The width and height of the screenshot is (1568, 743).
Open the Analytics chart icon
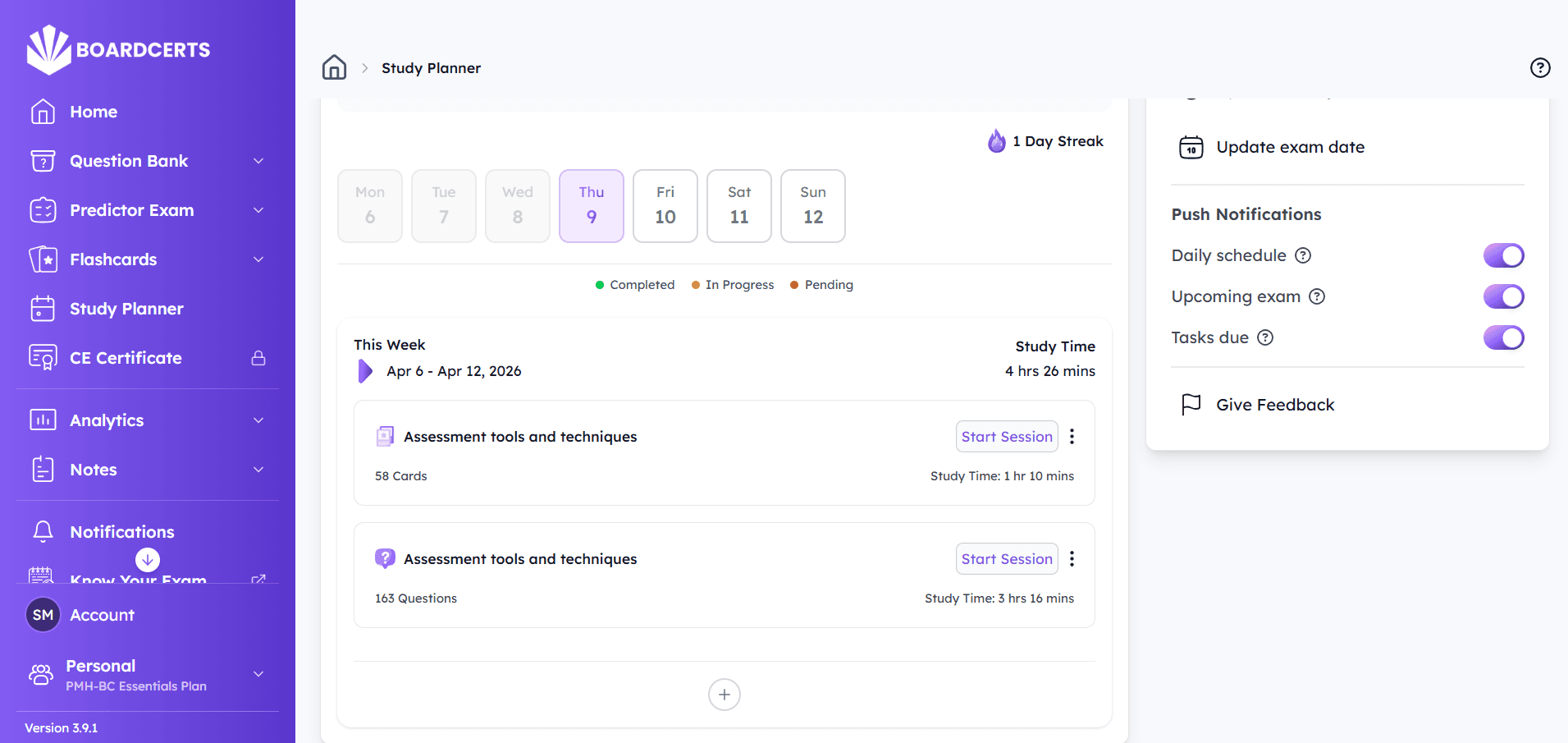point(42,420)
